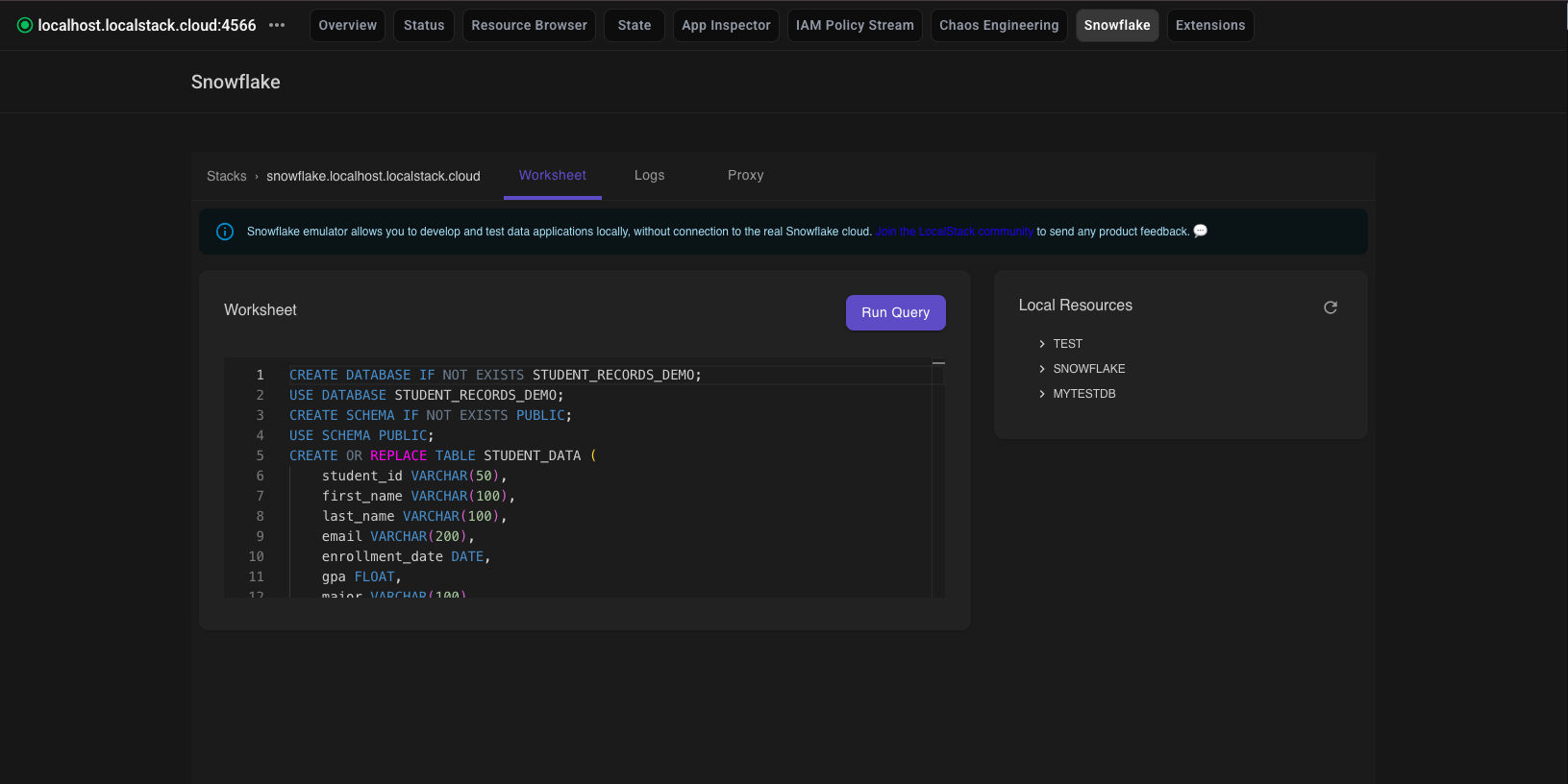Viewport: 1568px width, 784px height.
Task: Click the SQL editor vertical scrollbar
Action: click(938, 478)
